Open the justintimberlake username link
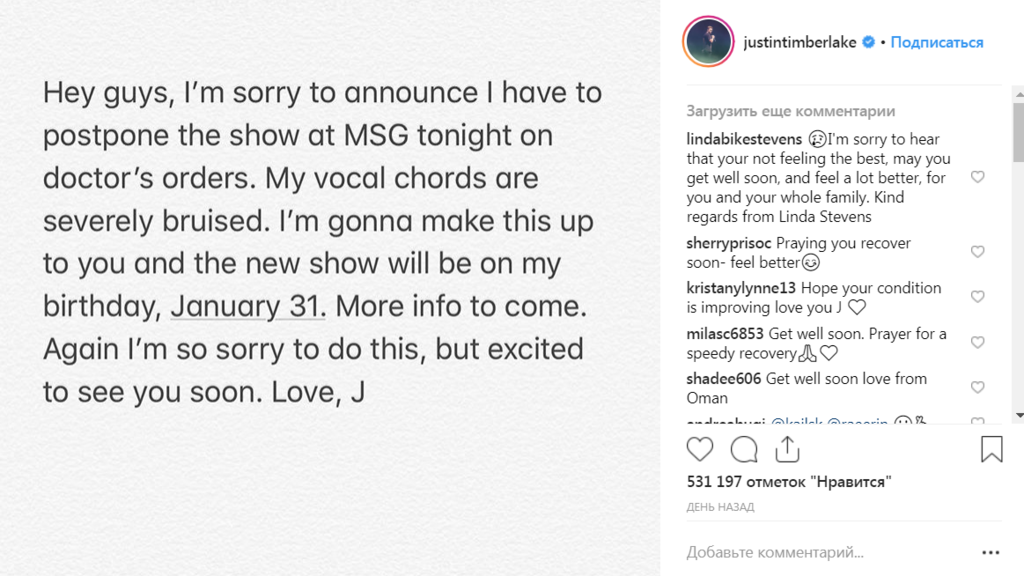1024x576 pixels. click(799, 42)
